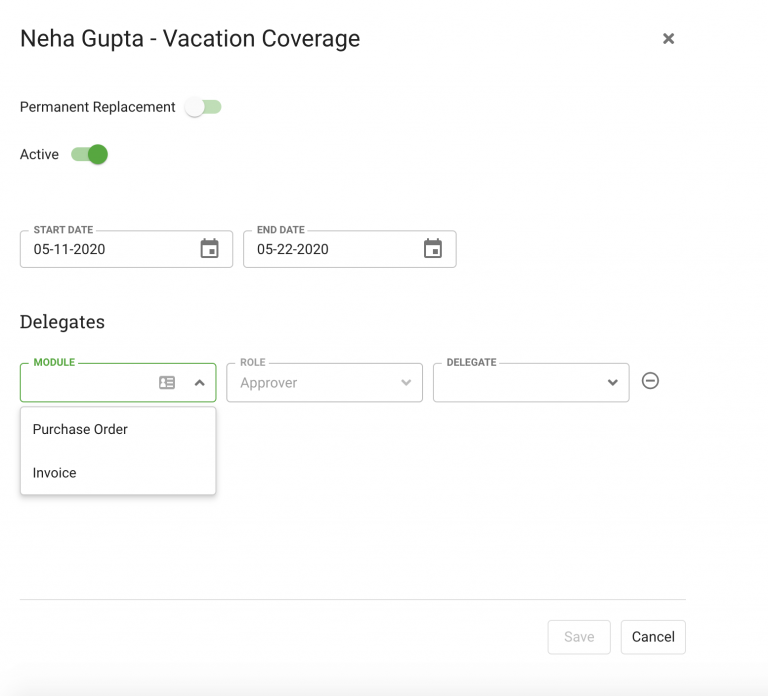Screen dimensions: 768x696
Task: Collapse the Module dropdown using the up chevron
Action: (x=199, y=383)
